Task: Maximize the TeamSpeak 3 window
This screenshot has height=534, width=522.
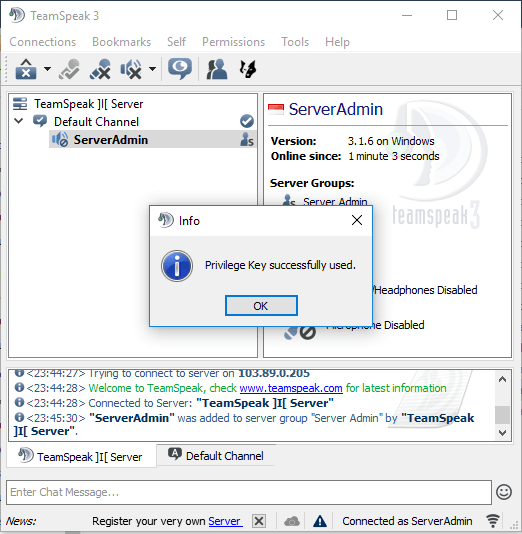Action: point(452,15)
